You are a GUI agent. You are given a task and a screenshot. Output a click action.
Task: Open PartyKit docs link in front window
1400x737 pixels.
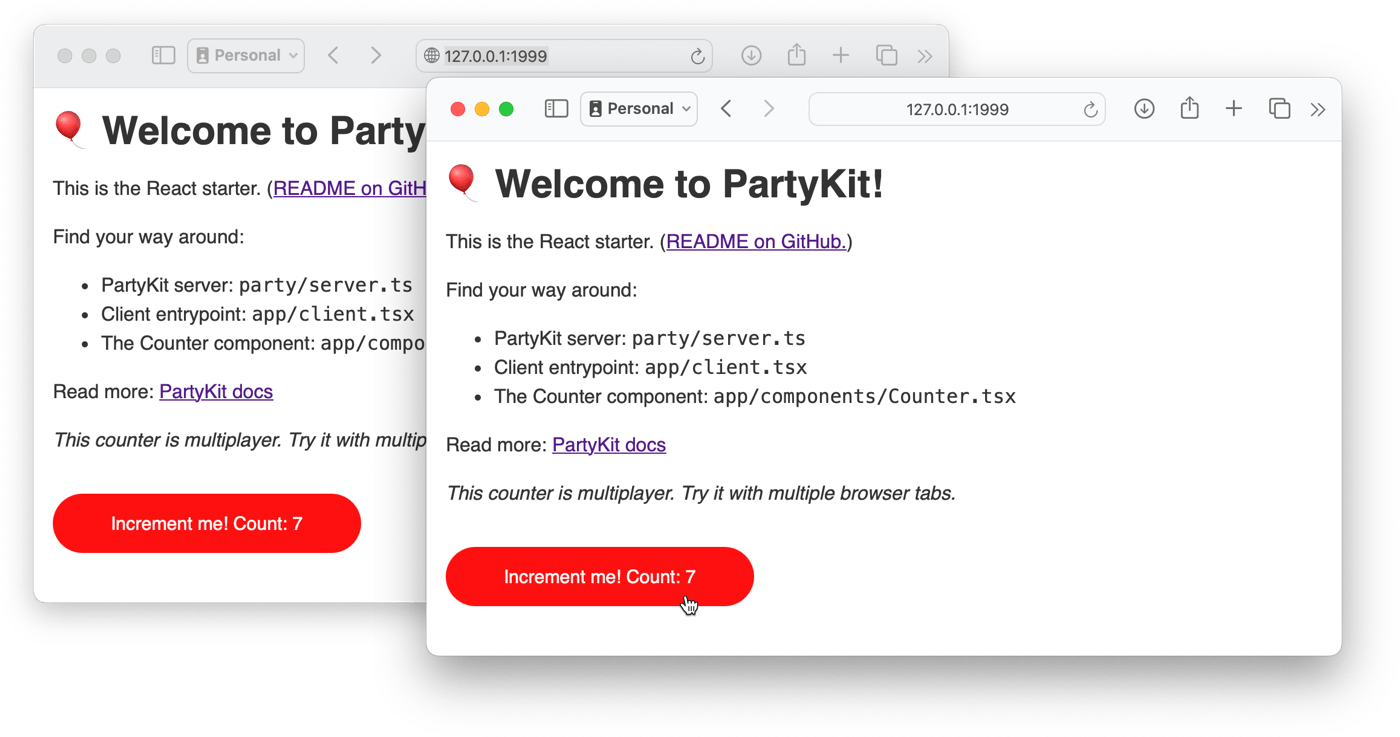coord(609,445)
